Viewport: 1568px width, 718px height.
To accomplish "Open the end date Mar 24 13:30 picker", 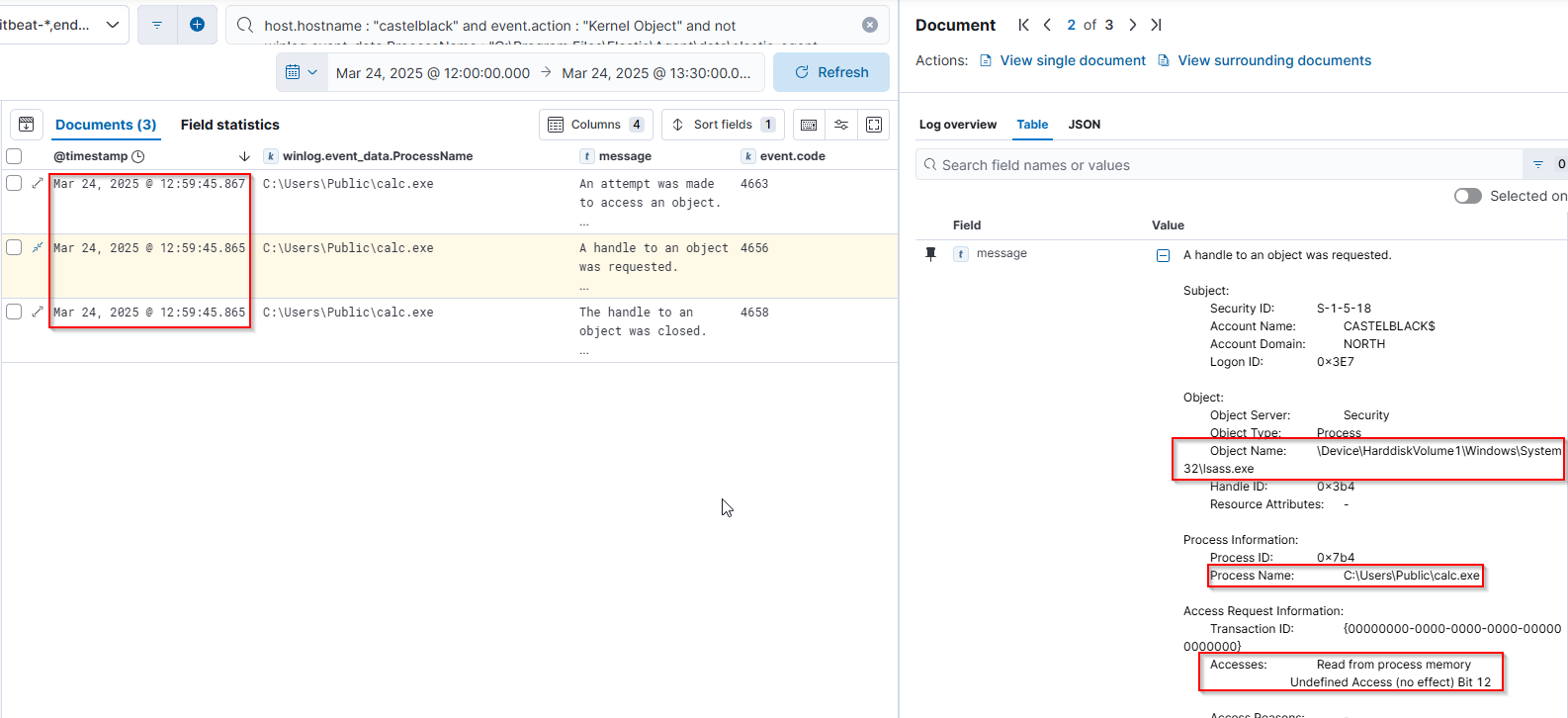I will click(x=656, y=73).
